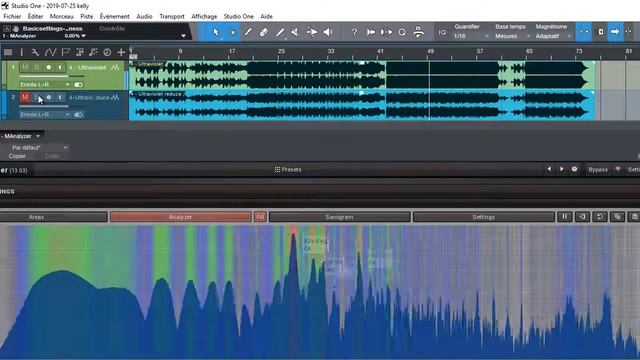640x360 pixels.
Task: Click the Bypass button
Action: 598,169
